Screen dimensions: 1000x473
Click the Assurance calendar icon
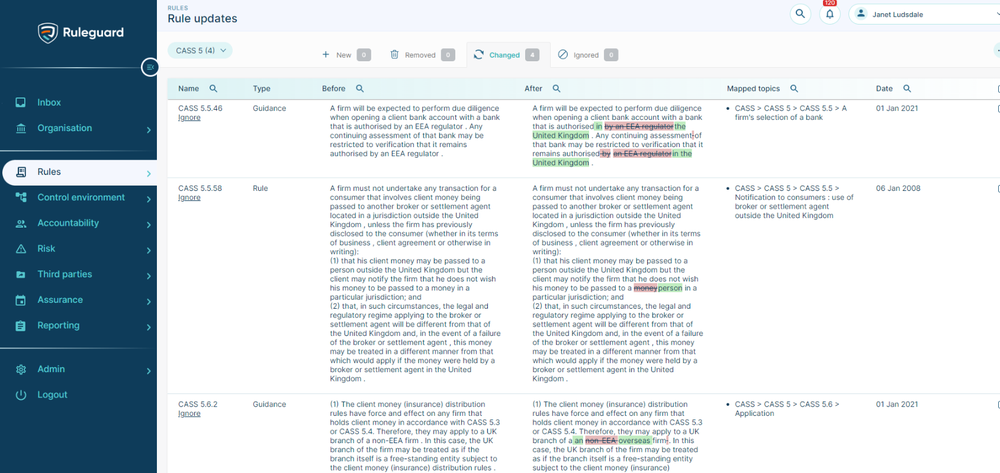click(20, 300)
